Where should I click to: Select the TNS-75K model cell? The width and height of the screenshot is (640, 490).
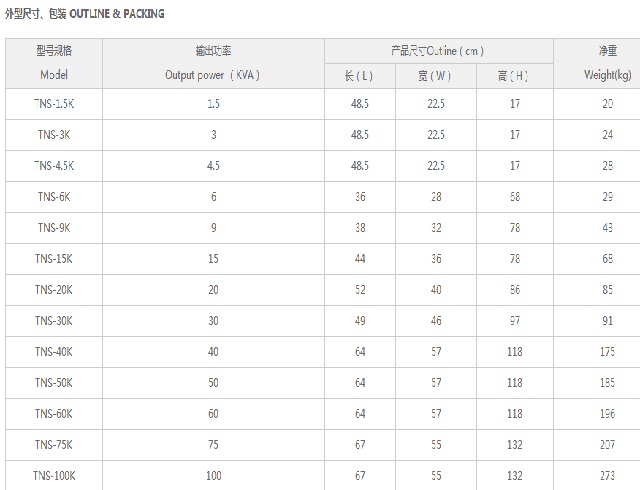54,445
